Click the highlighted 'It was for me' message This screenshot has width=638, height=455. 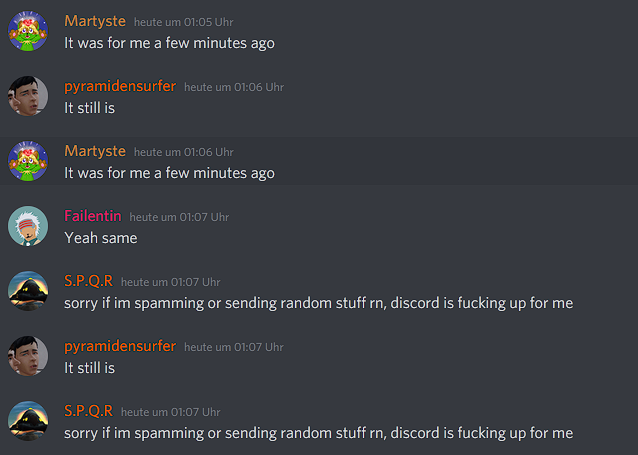pos(169,173)
